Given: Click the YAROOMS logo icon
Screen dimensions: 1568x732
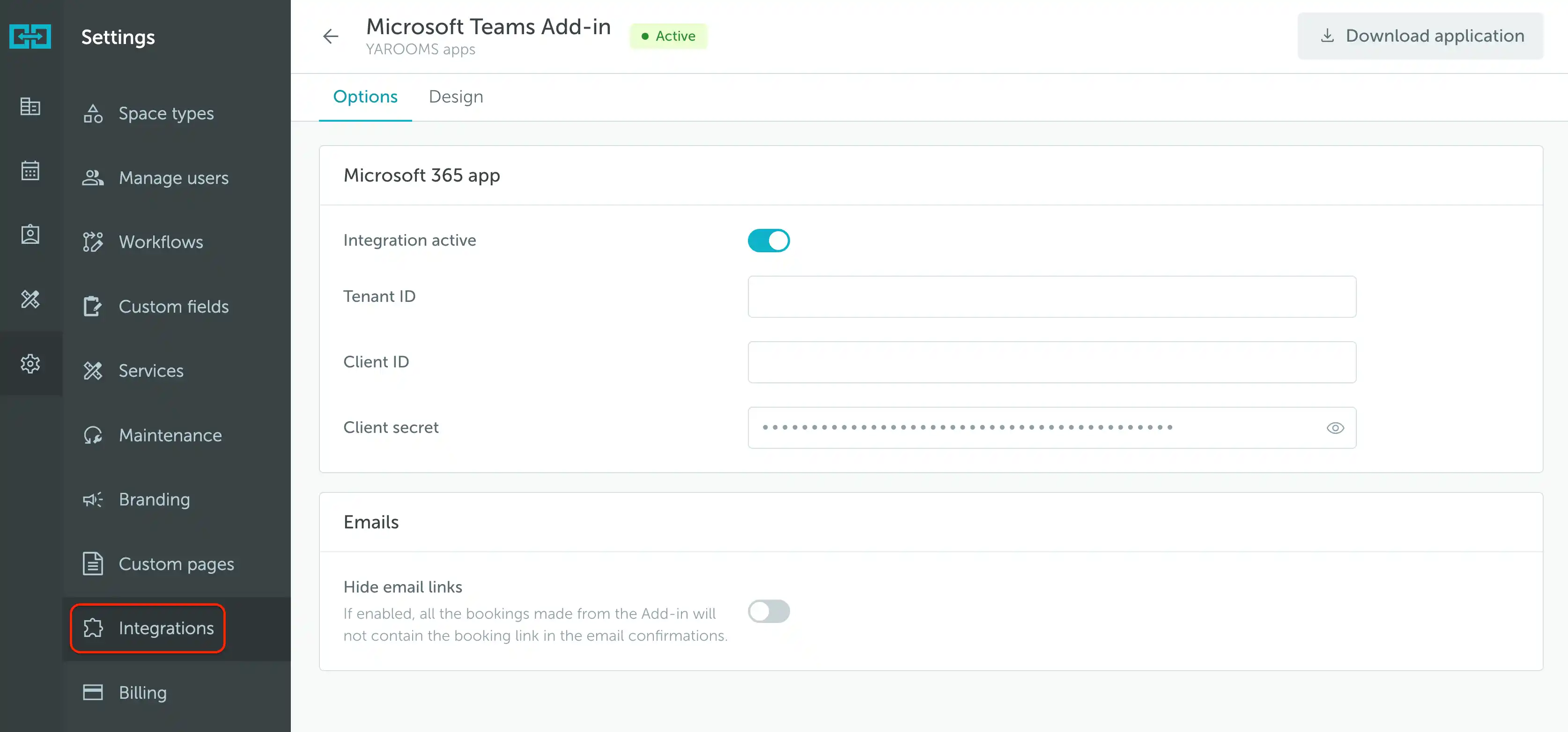Looking at the screenshot, I should pos(30,37).
